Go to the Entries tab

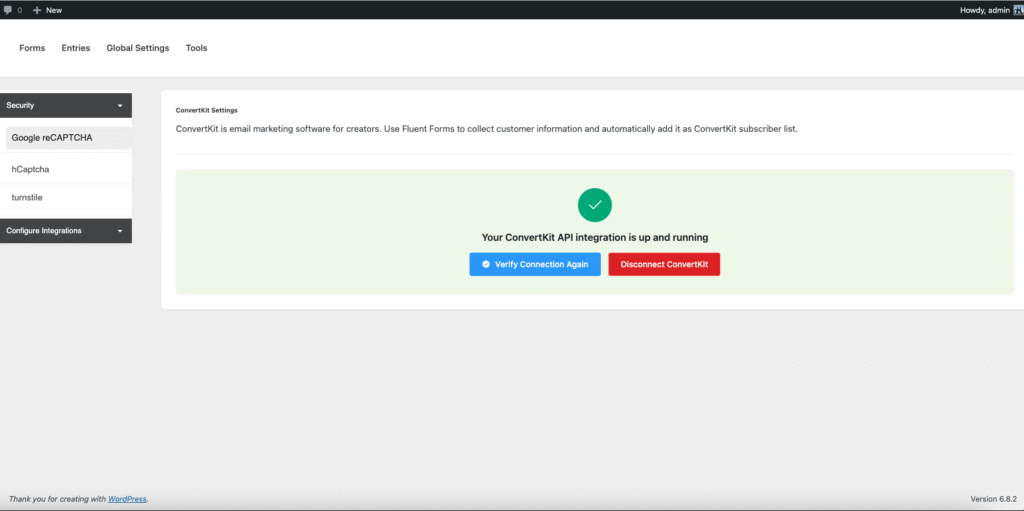pyautogui.click(x=75, y=48)
